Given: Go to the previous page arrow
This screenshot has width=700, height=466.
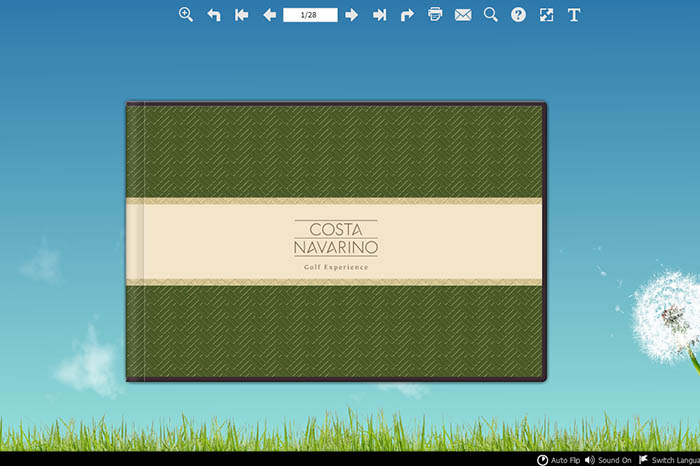Looking at the screenshot, I should click(x=269, y=15).
